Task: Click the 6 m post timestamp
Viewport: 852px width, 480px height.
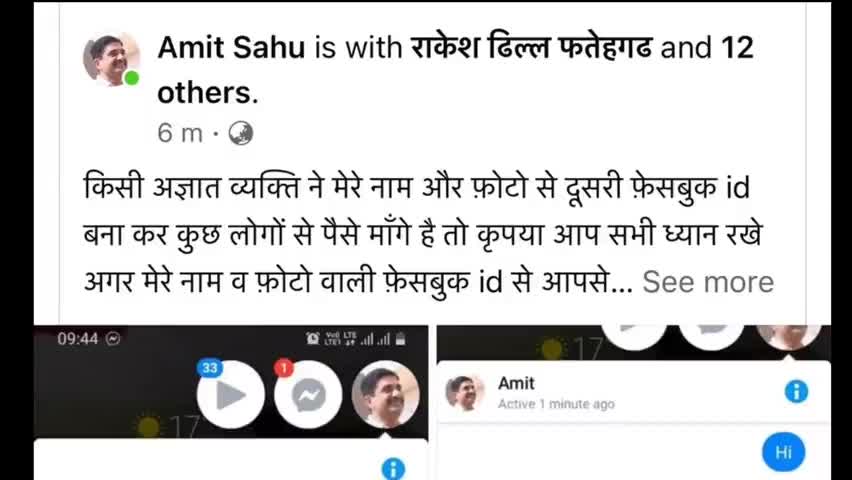Action: tap(180, 133)
